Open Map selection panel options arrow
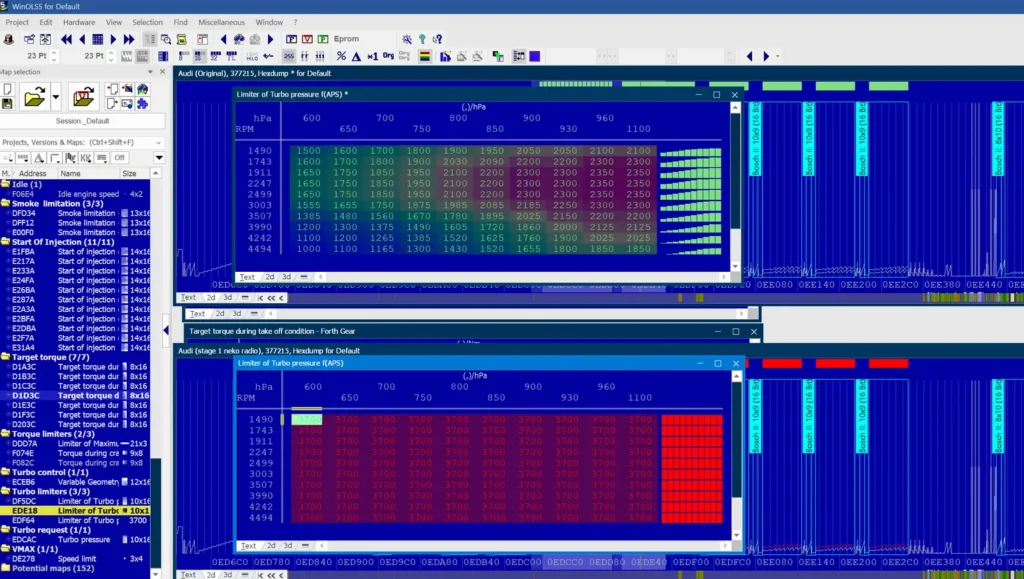1024x579 pixels. pos(150,72)
